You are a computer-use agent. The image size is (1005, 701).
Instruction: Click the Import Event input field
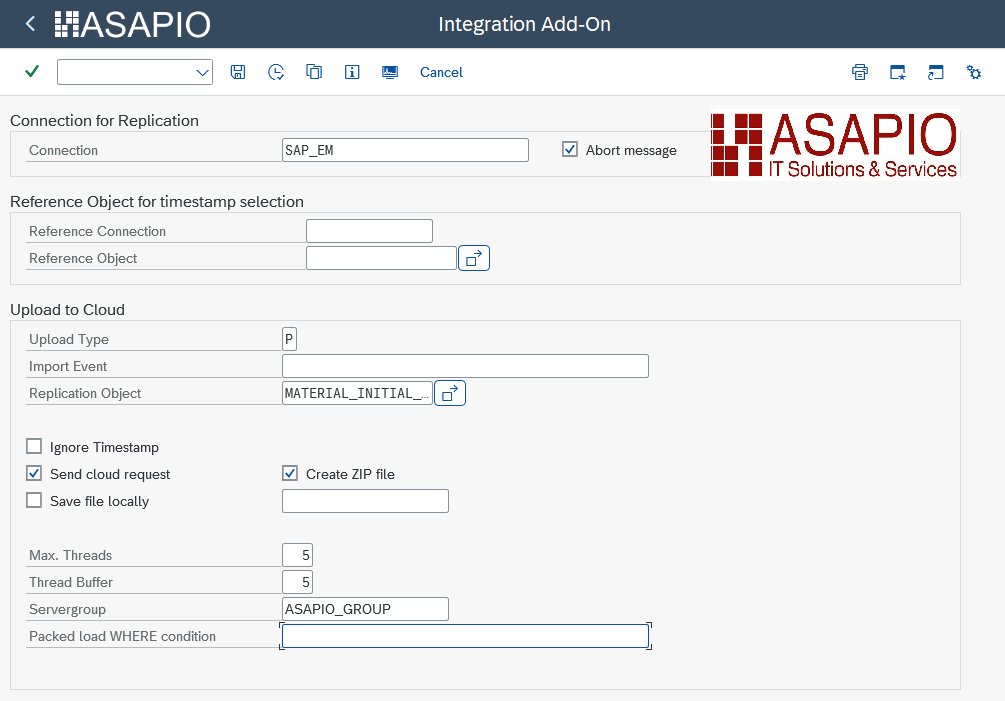(x=465, y=366)
